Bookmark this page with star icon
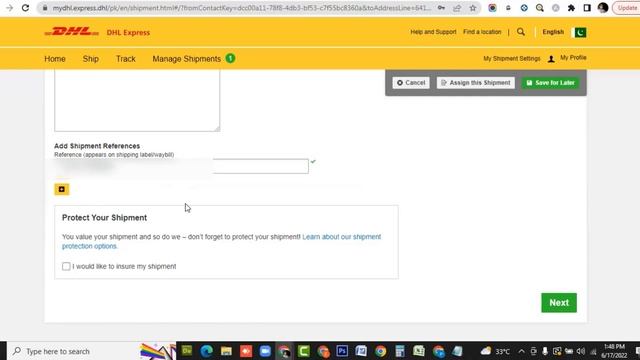The image size is (640, 360). click(473, 8)
